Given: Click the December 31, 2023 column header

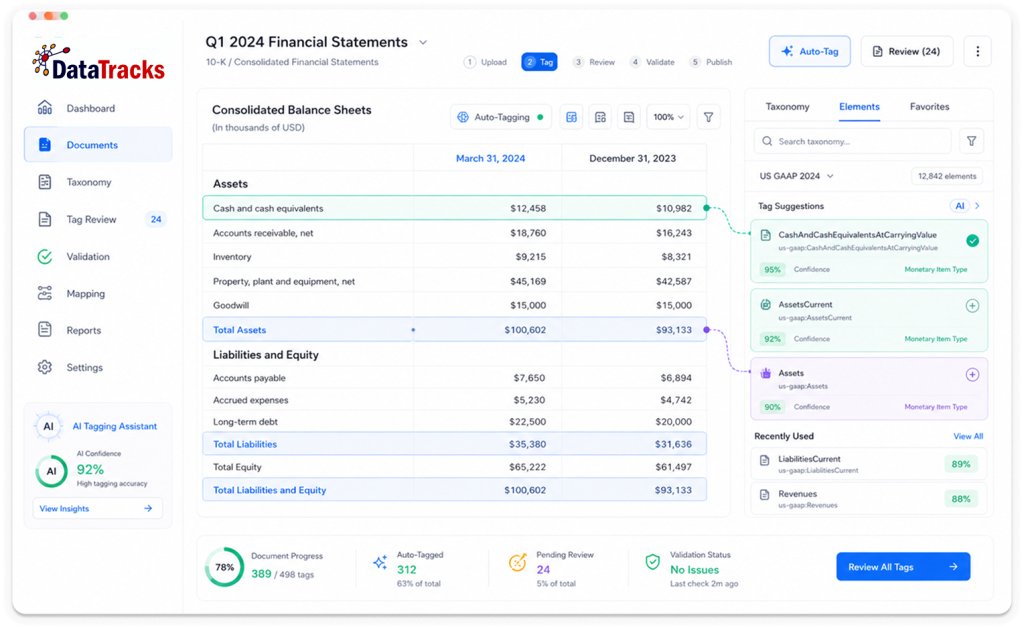Looking at the screenshot, I should pyautogui.click(x=632, y=159).
